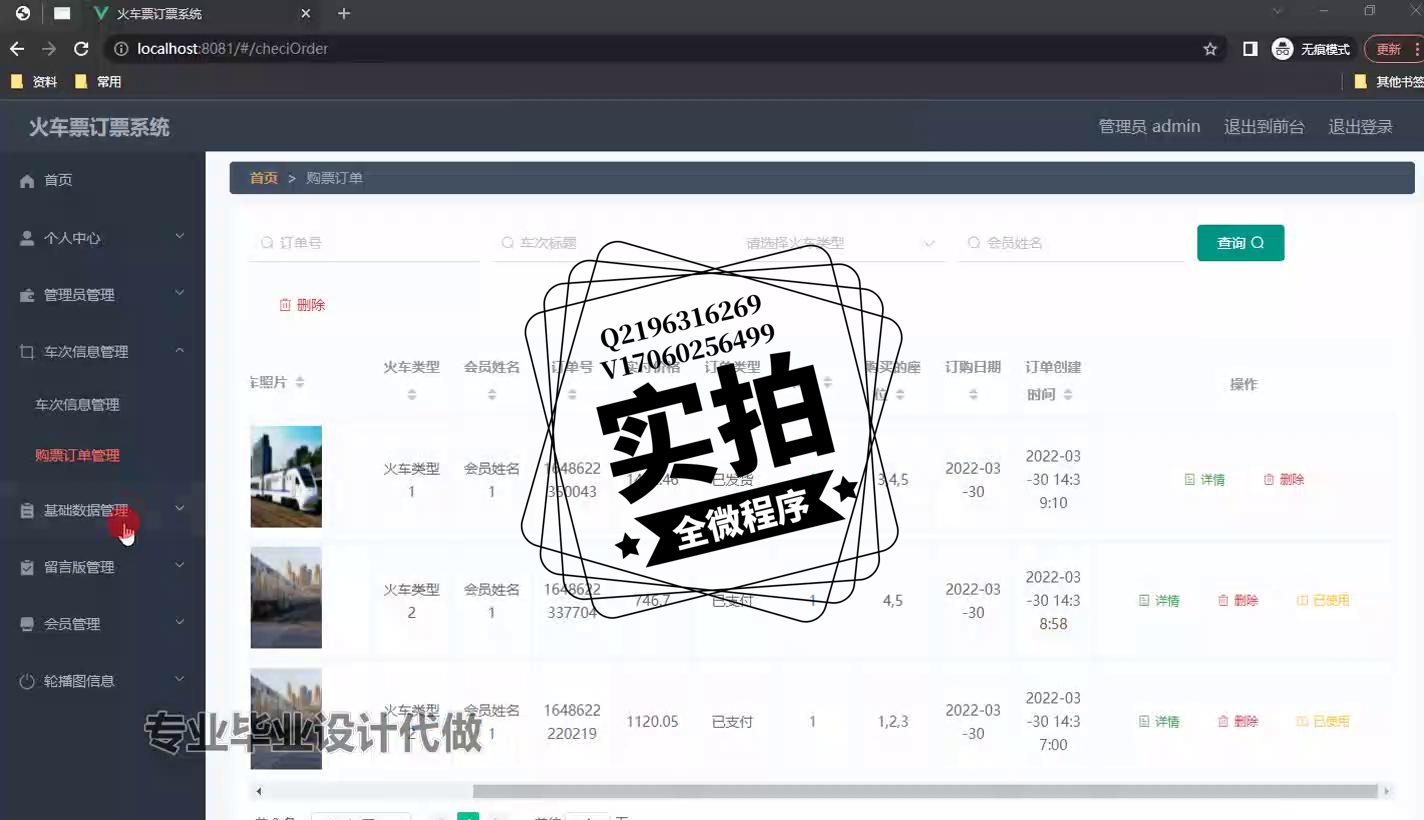Focus the 车次标题 search field
Screen dimensions: 1424x820
click(x=604, y=243)
